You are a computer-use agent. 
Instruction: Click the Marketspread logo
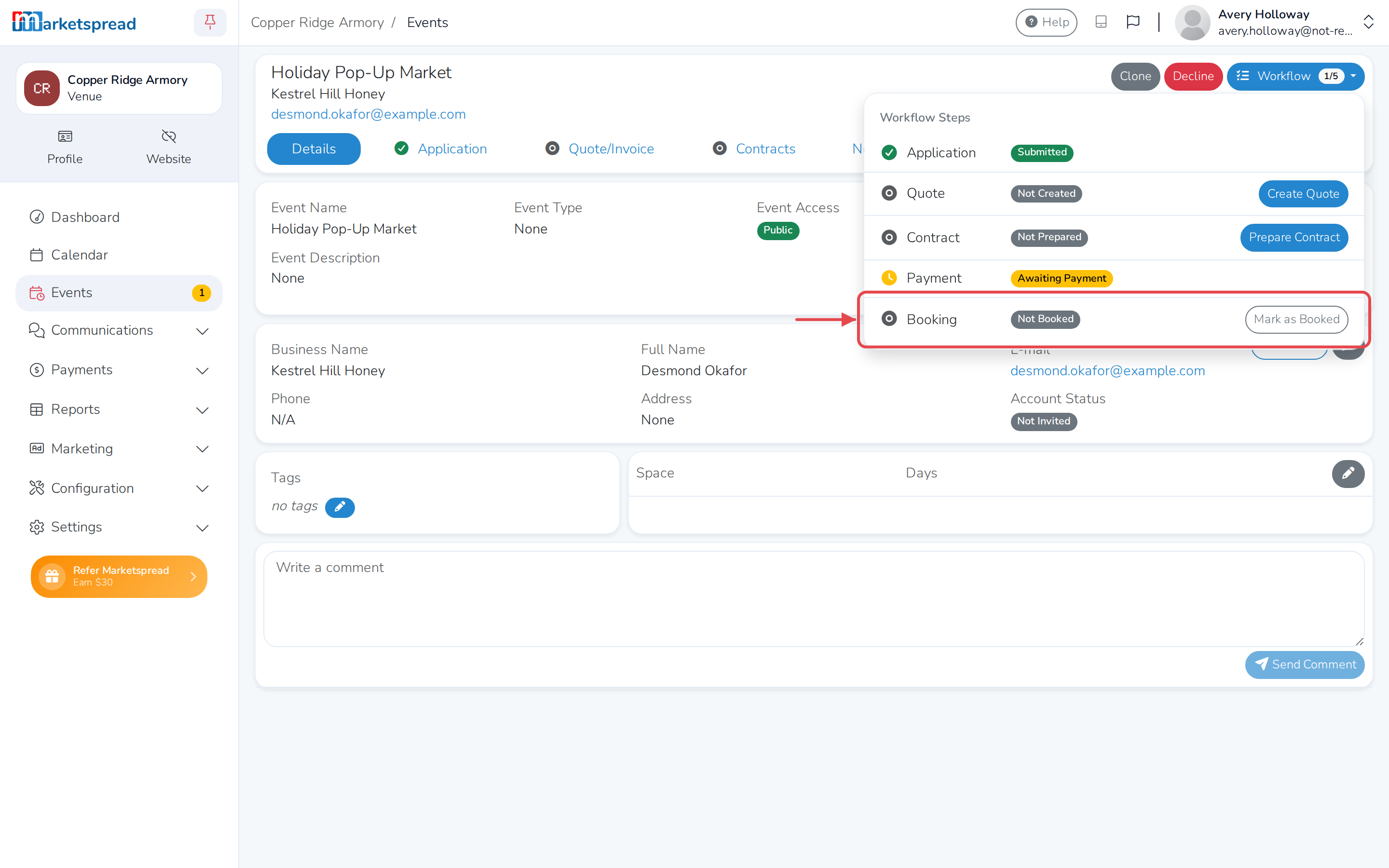74,23
